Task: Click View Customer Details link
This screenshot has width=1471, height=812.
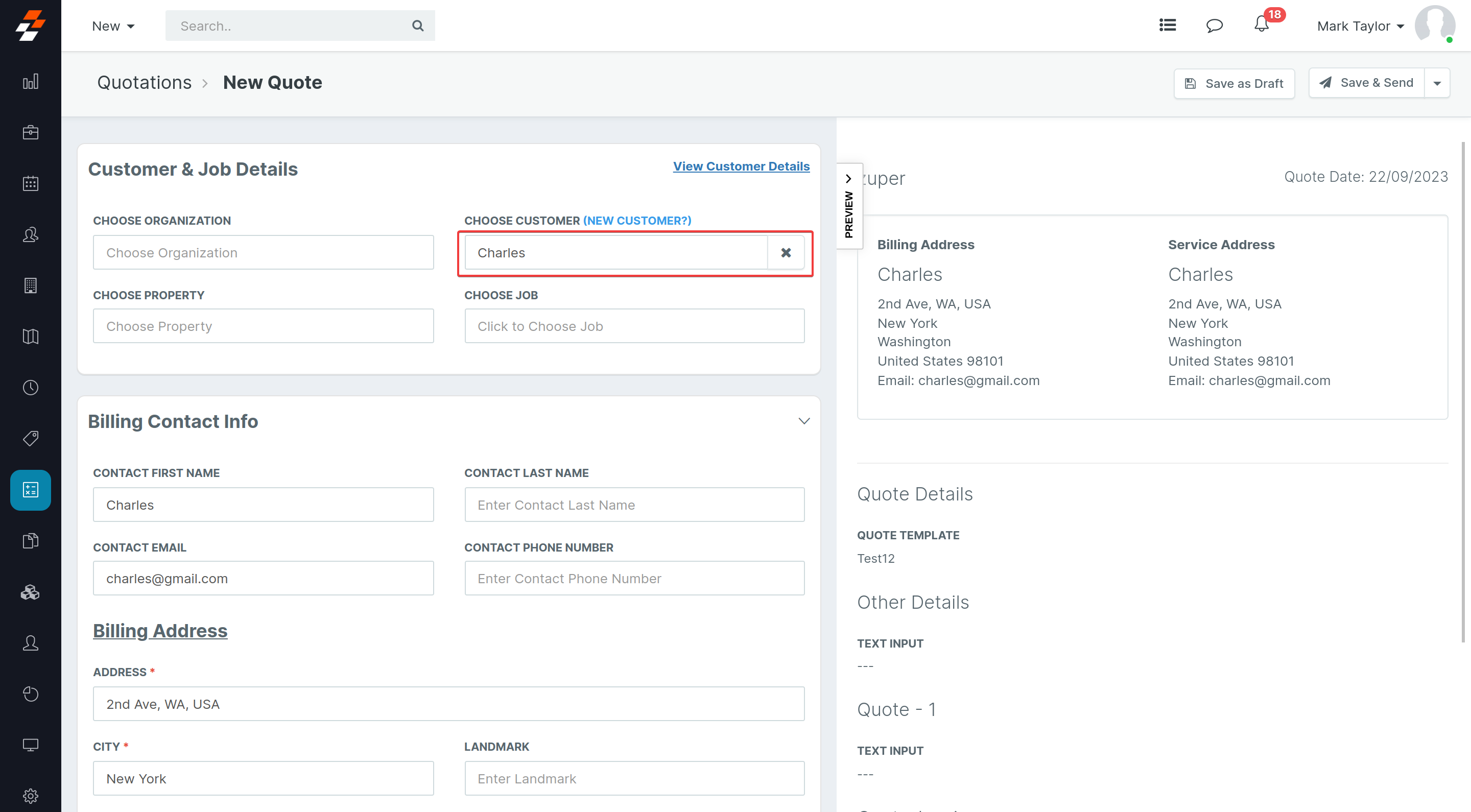Action: [741, 166]
